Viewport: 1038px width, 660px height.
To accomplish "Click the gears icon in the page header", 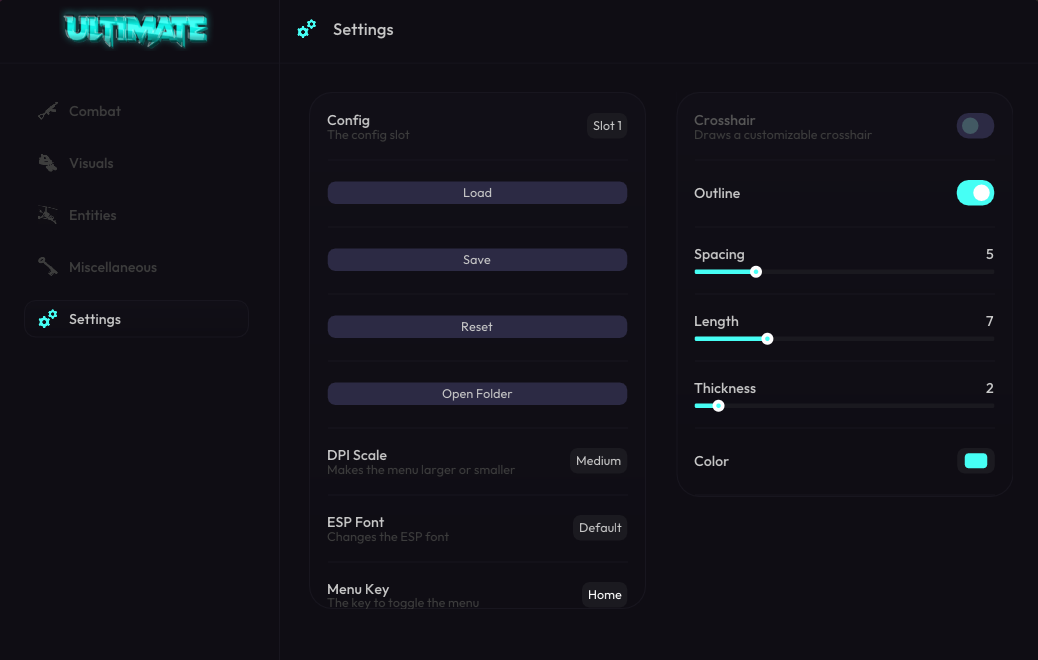I will coord(307,30).
